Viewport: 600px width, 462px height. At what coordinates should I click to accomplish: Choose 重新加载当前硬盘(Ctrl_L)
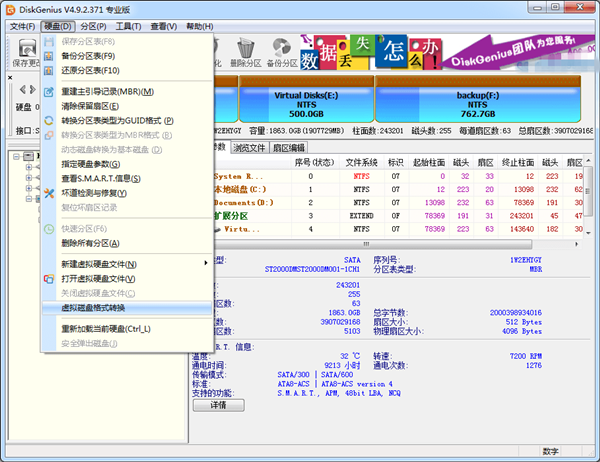[126, 329]
